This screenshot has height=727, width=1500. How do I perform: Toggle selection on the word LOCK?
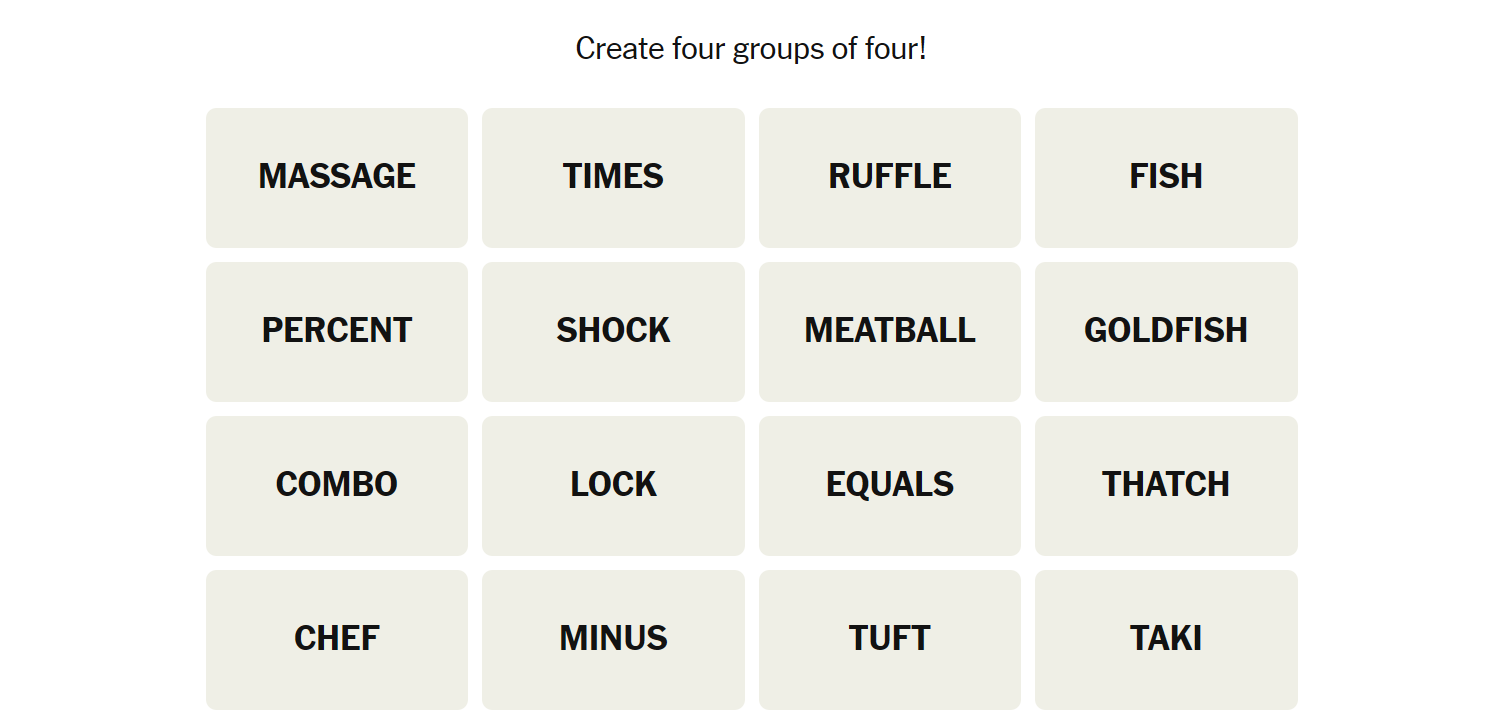[613, 485]
